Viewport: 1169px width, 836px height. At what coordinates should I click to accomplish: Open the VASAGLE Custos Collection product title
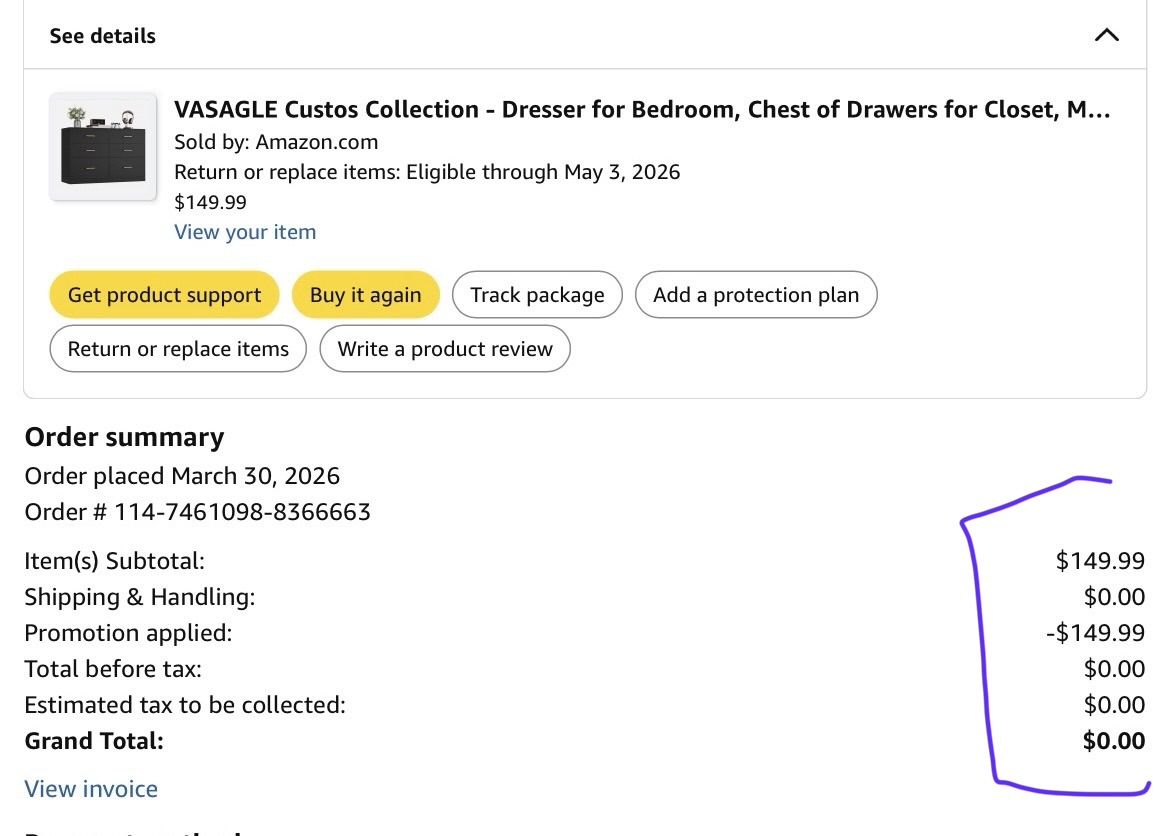point(642,109)
